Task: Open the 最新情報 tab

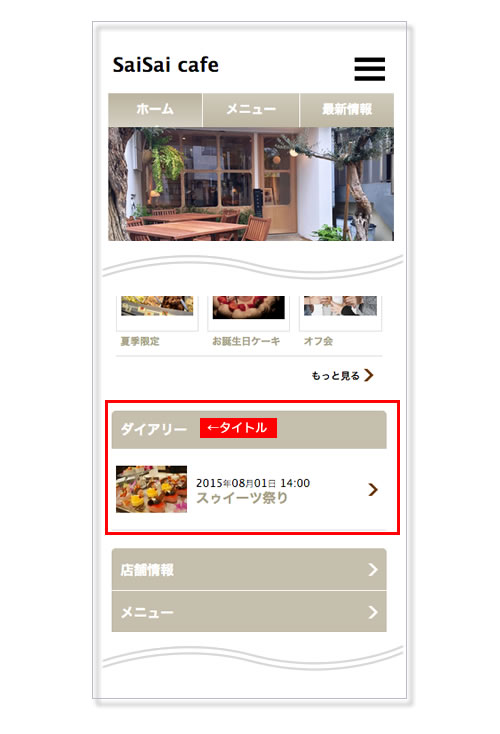Action: click(347, 110)
